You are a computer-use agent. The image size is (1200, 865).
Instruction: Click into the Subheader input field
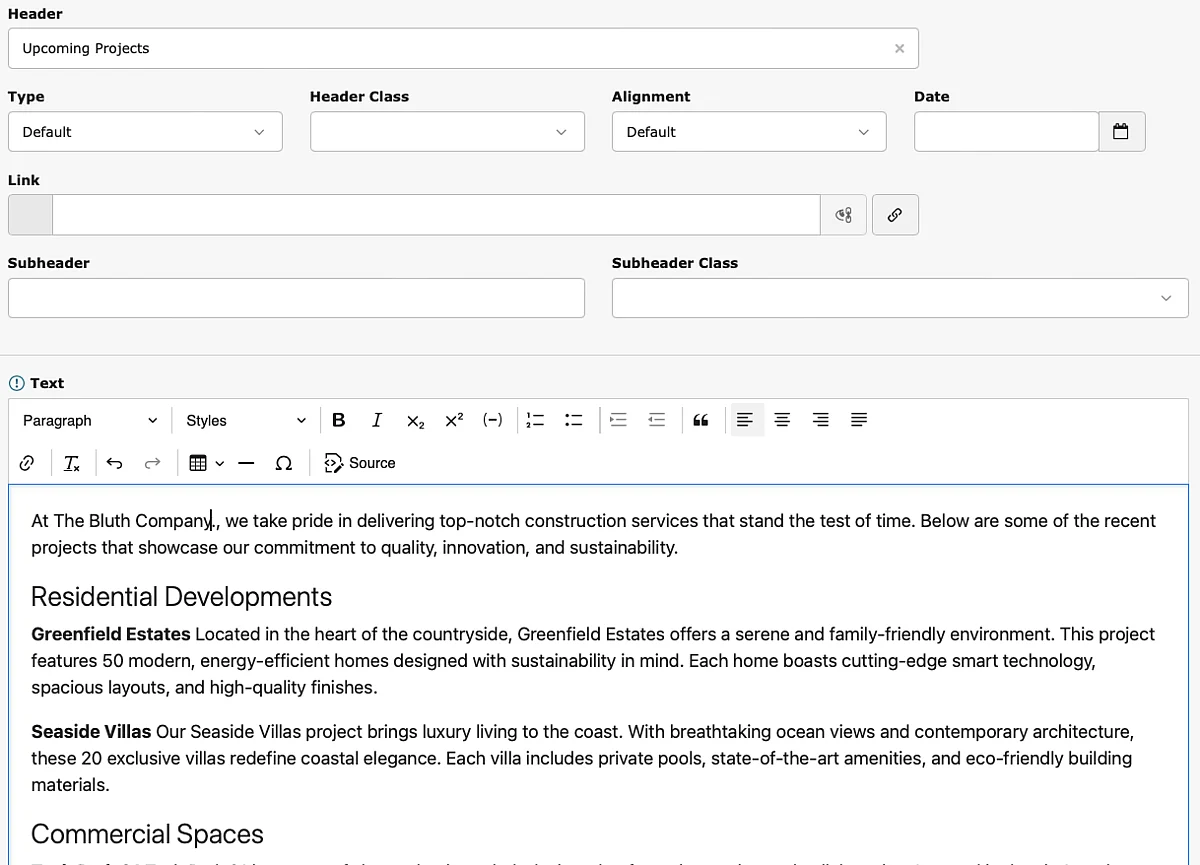(x=296, y=298)
